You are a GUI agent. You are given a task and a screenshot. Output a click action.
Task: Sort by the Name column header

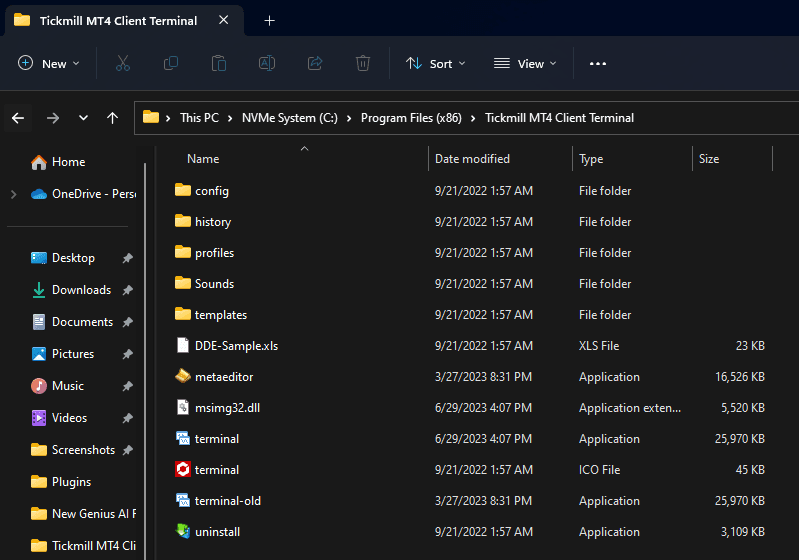203,159
